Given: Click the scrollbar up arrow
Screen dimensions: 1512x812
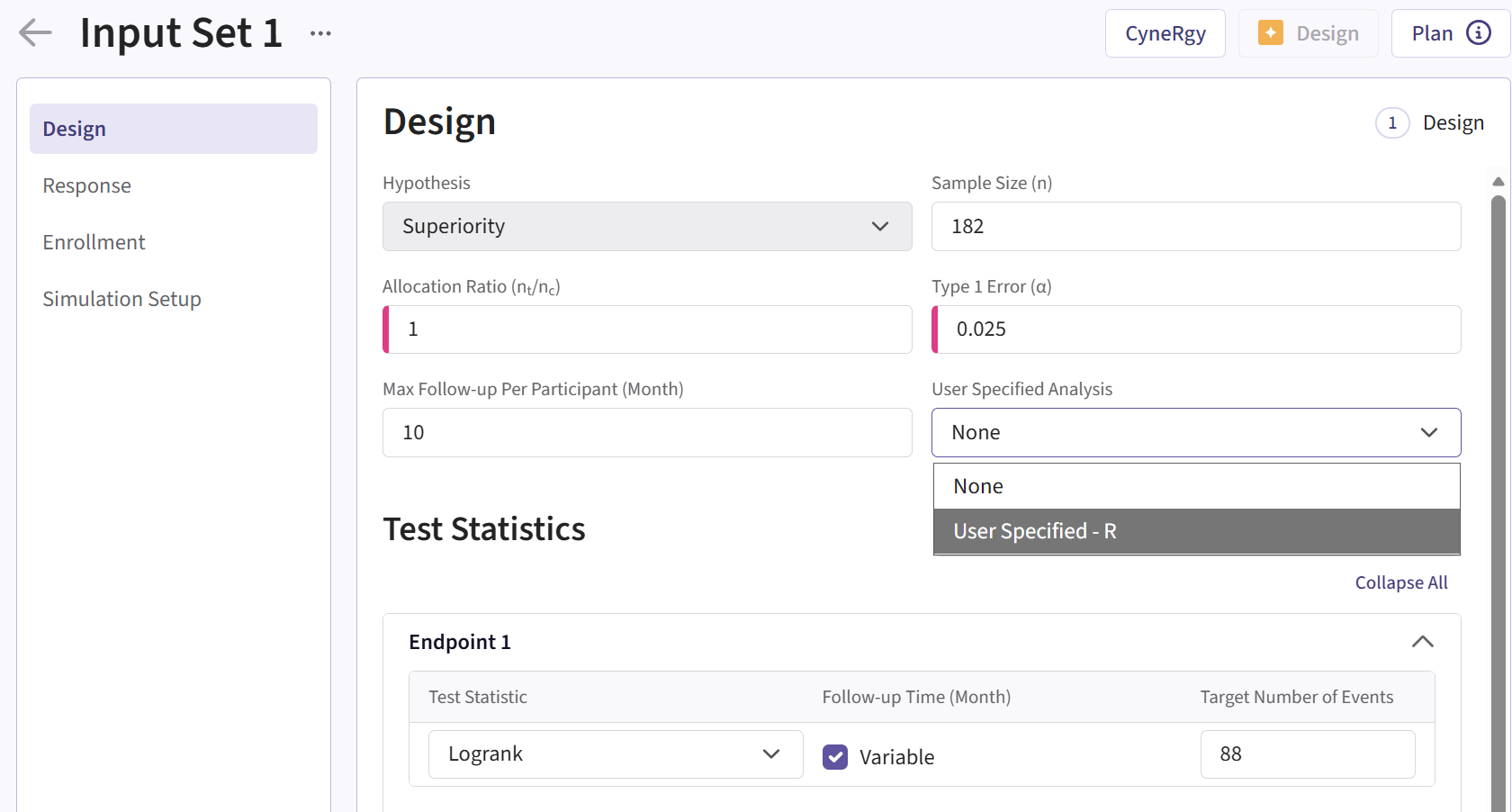Looking at the screenshot, I should point(1498,182).
